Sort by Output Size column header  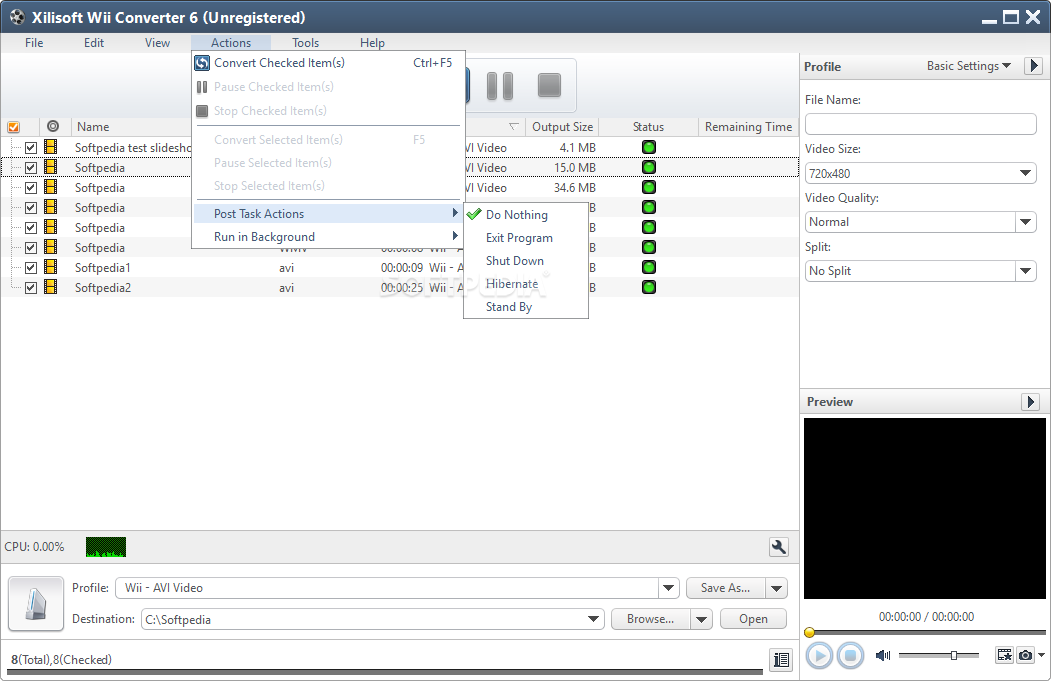tap(562, 127)
